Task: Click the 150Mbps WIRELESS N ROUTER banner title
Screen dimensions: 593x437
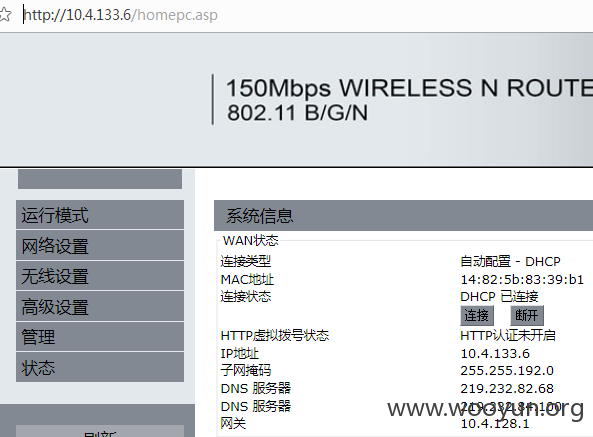Action: point(410,88)
